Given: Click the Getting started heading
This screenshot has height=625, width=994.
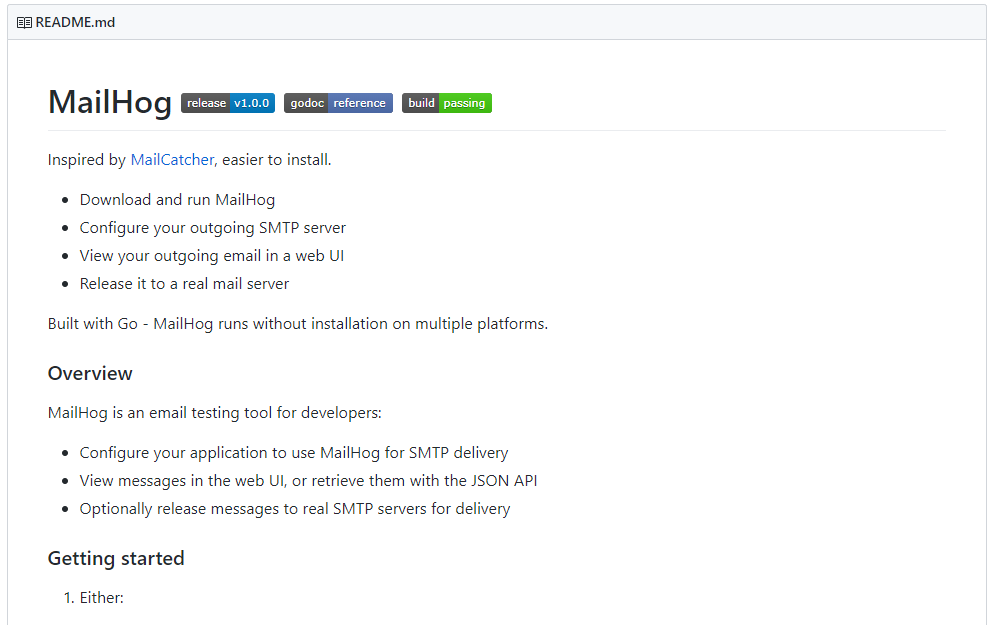Looking at the screenshot, I should pos(116,558).
